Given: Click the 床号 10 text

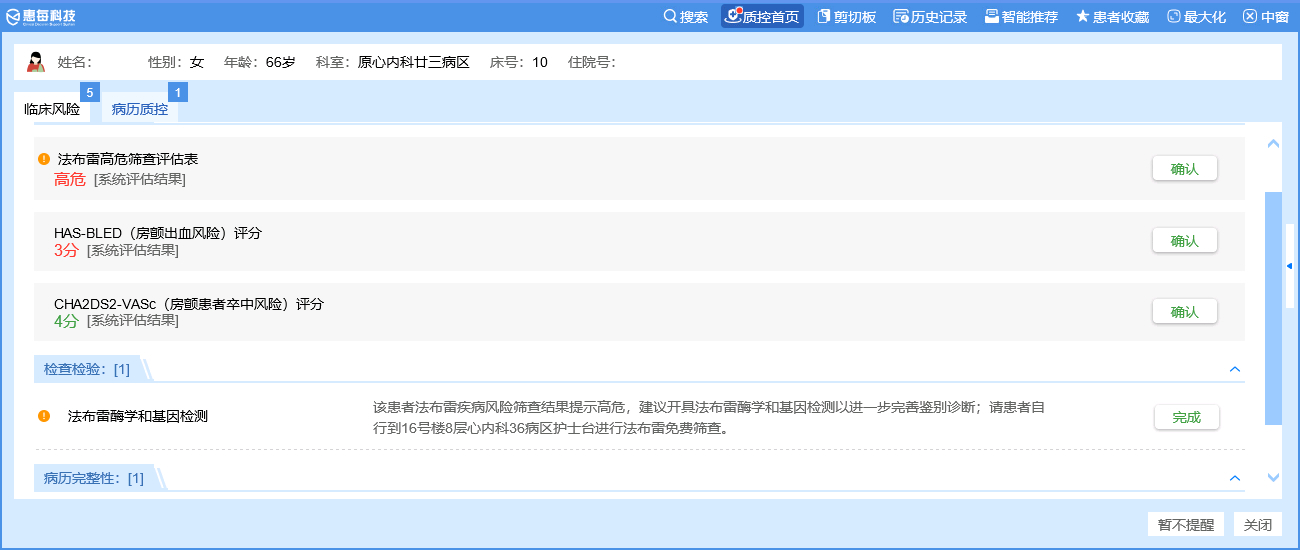Looking at the screenshot, I should pyautogui.click(x=519, y=62).
